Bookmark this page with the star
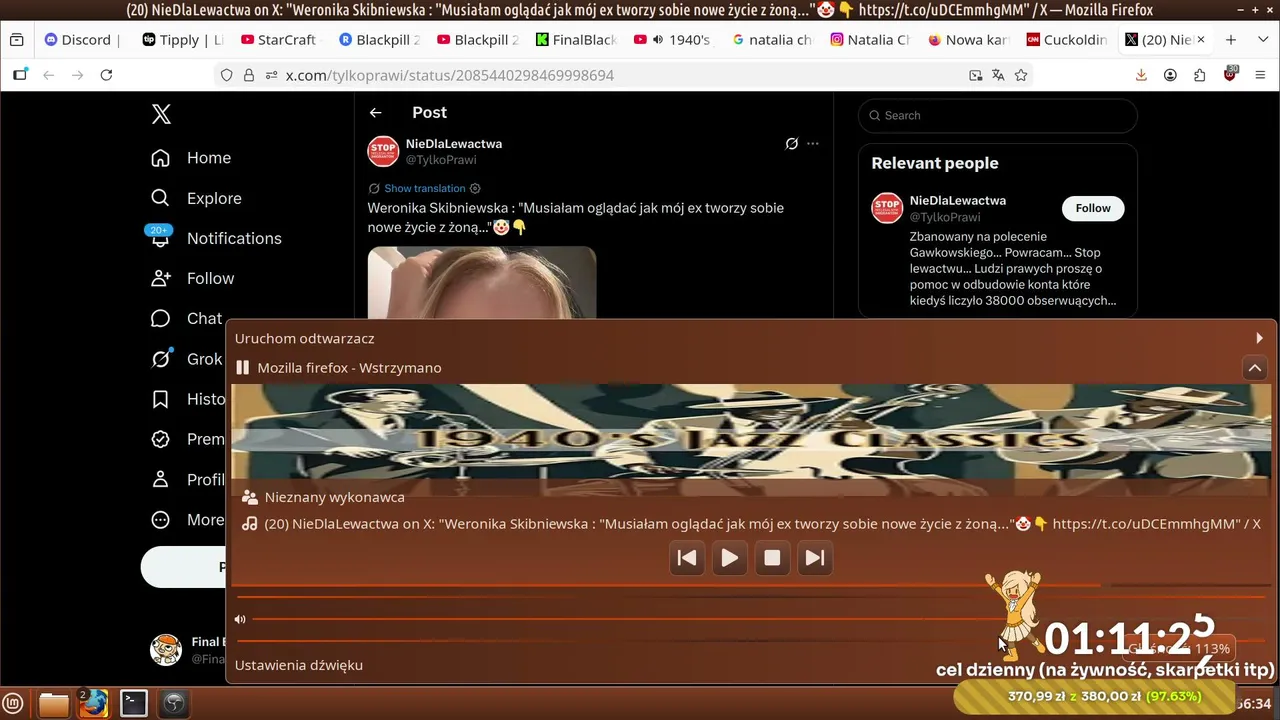Image resolution: width=1280 pixels, height=720 pixels. 1021,75
